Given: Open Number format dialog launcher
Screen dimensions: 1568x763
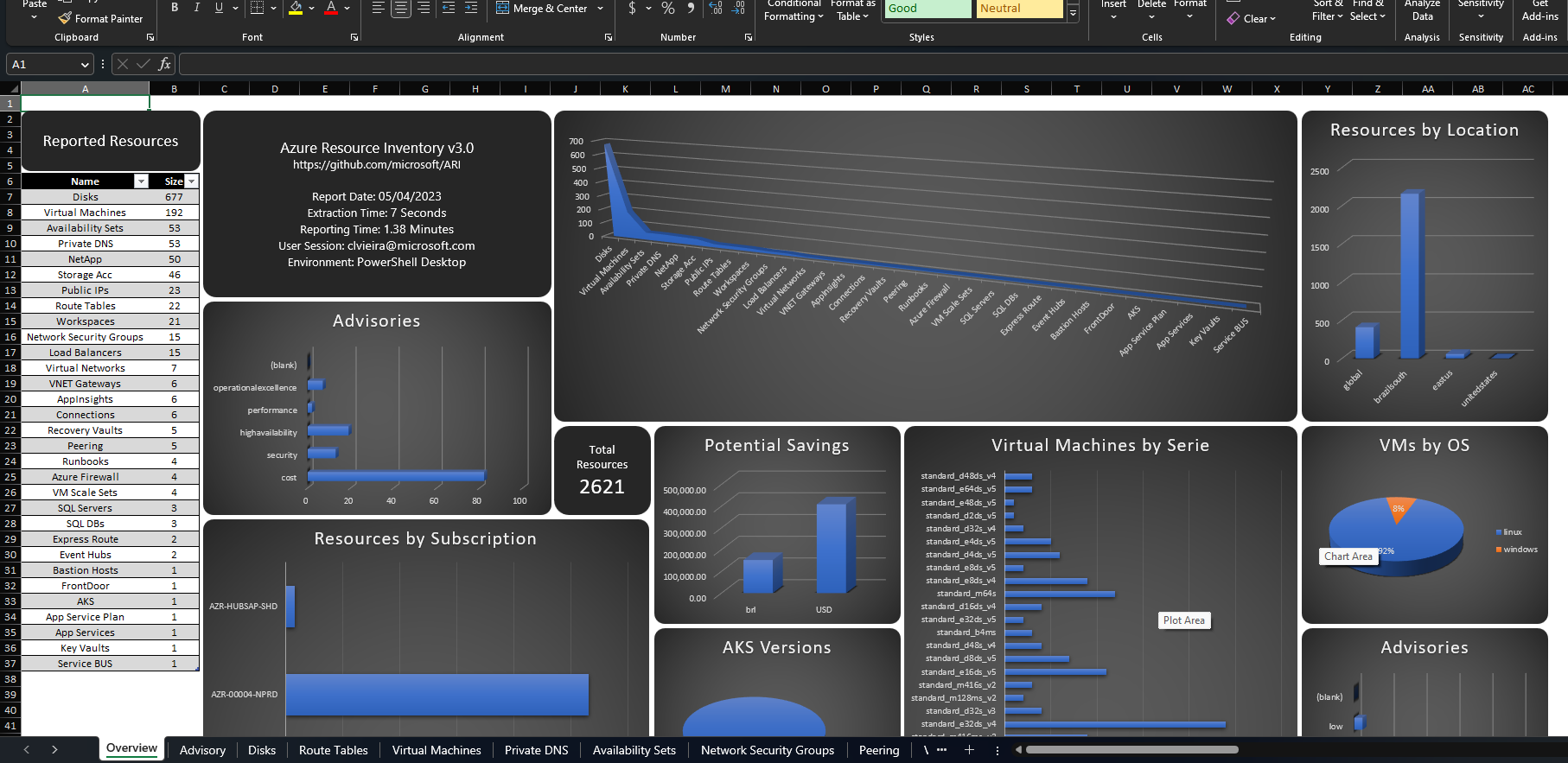Looking at the screenshot, I should [x=749, y=37].
